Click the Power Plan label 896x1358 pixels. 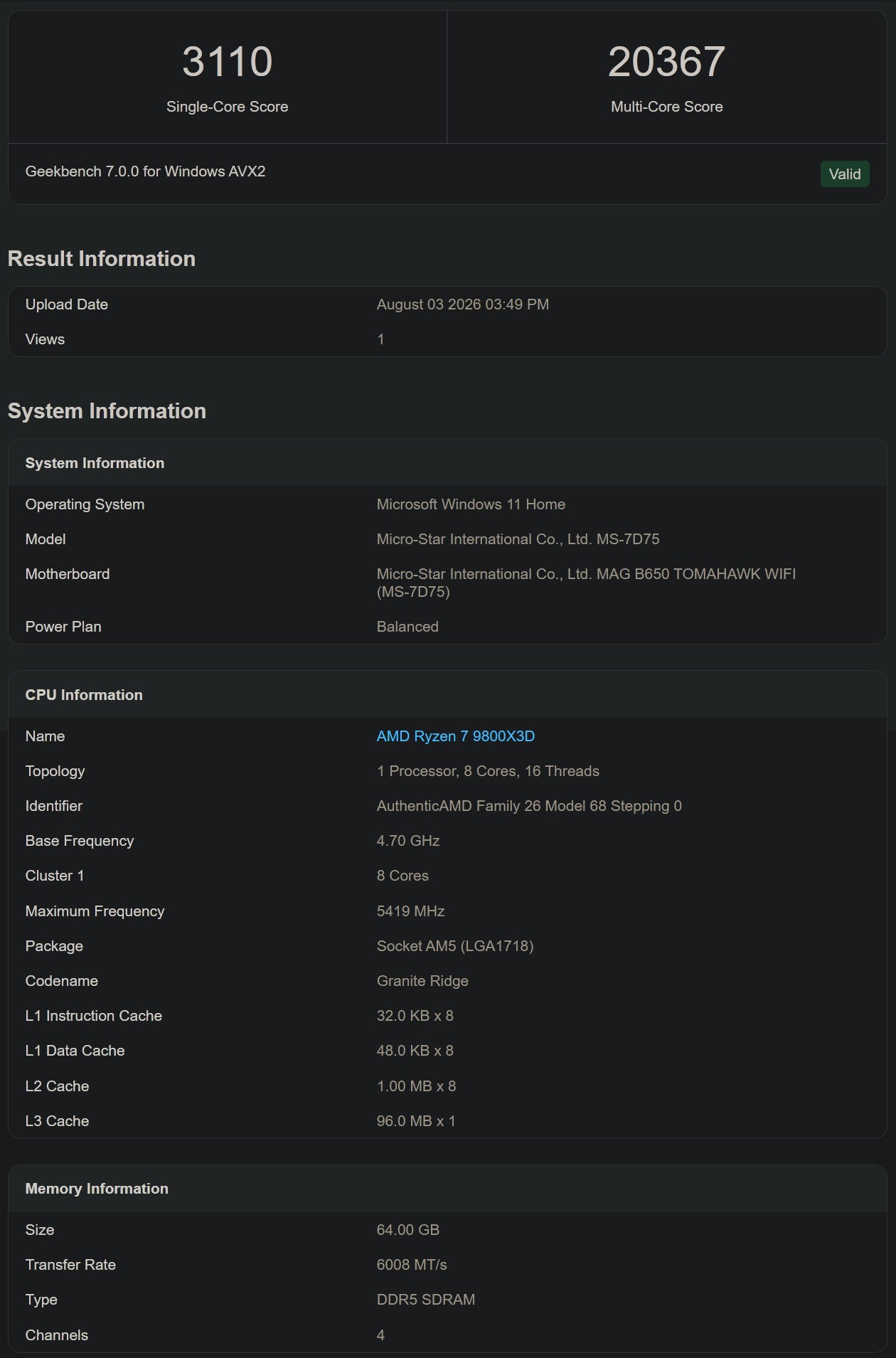click(x=63, y=627)
